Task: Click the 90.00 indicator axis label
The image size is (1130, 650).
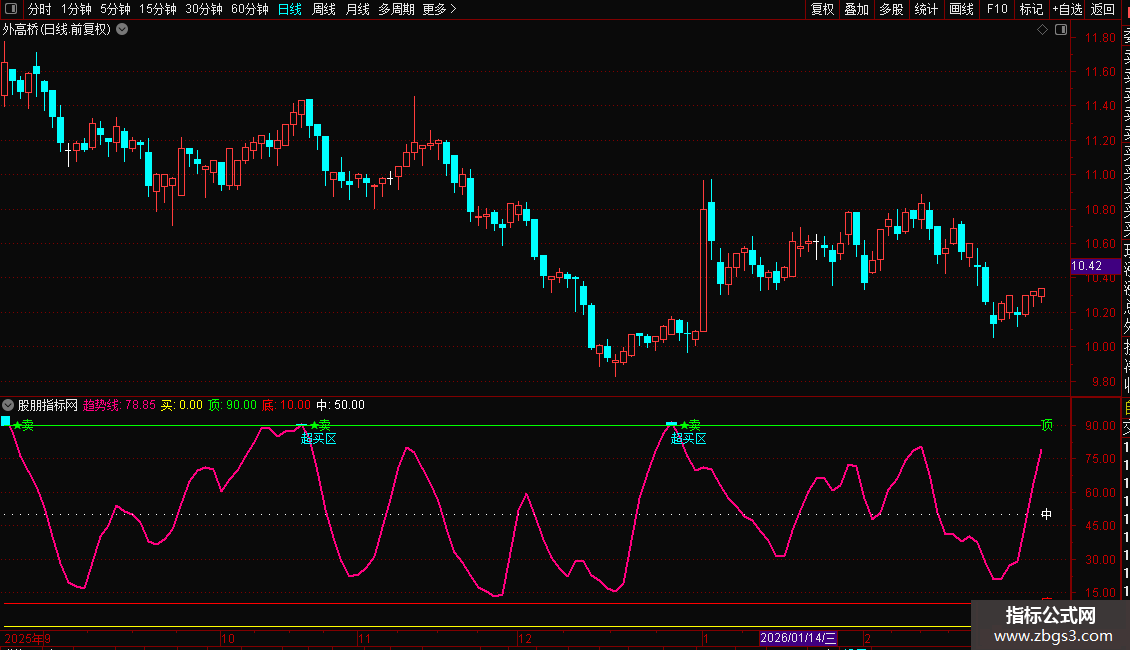Action: [1100, 425]
